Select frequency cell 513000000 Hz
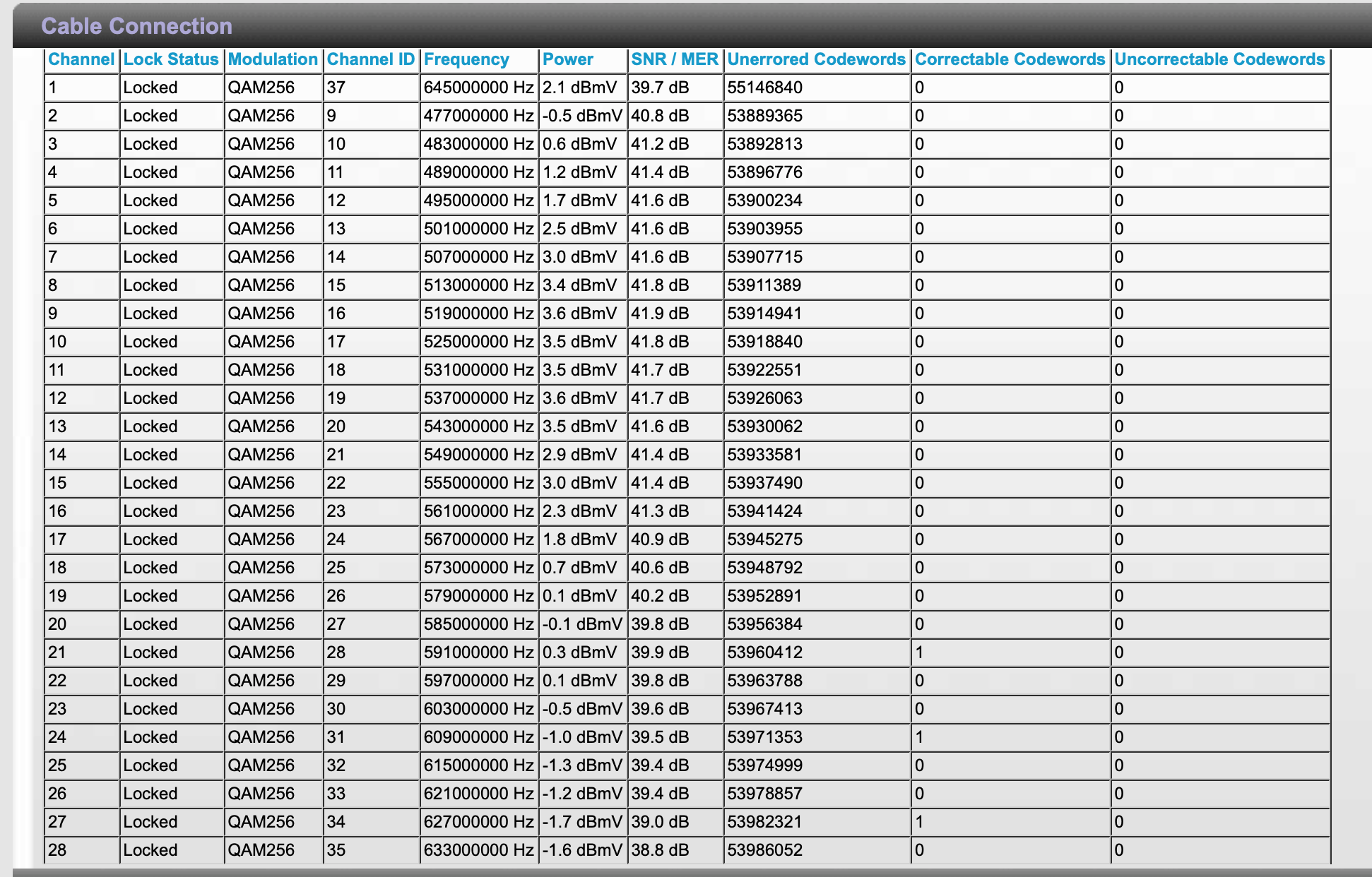Viewport: 1372px width, 877px height. point(478,285)
